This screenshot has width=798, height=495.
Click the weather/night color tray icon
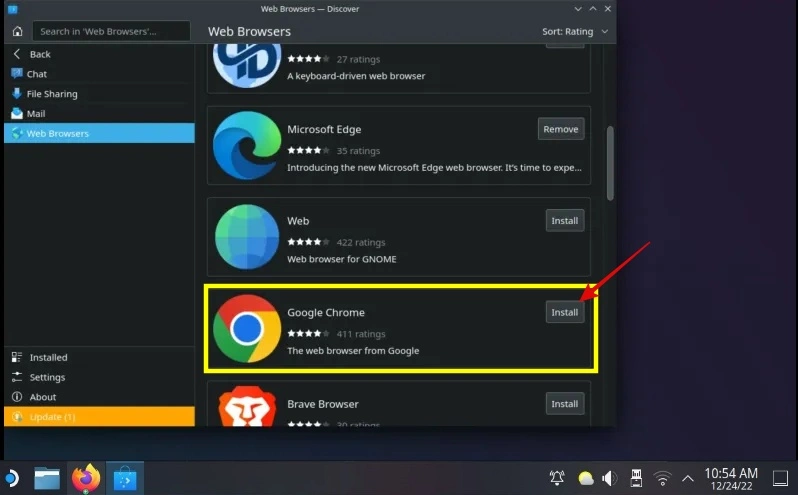point(586,479)
